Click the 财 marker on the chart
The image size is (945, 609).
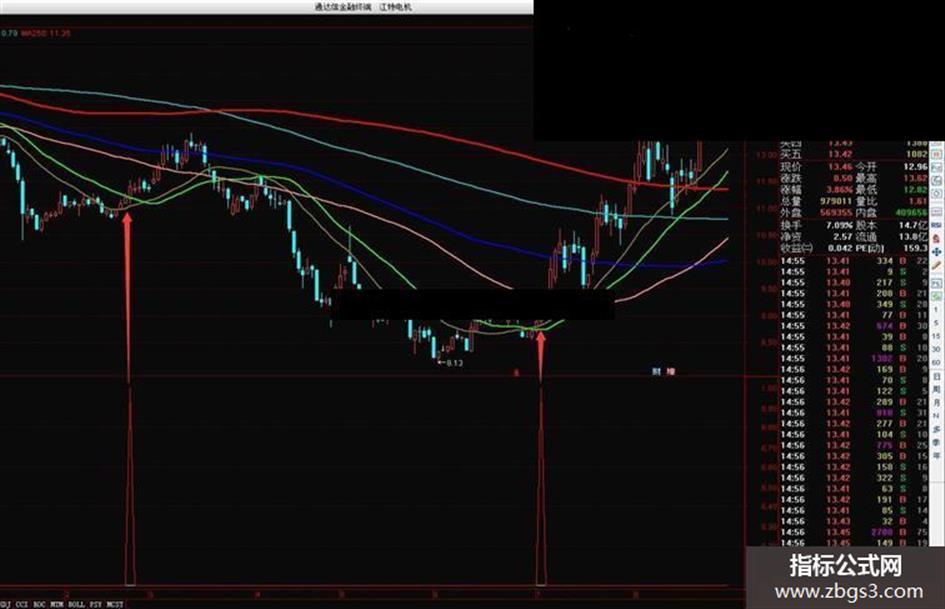(656, 371)
